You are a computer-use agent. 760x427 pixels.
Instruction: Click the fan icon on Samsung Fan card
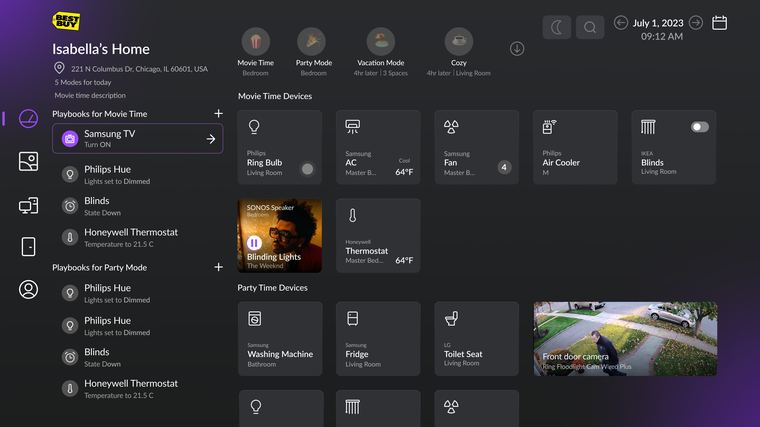tap(451, 127)
